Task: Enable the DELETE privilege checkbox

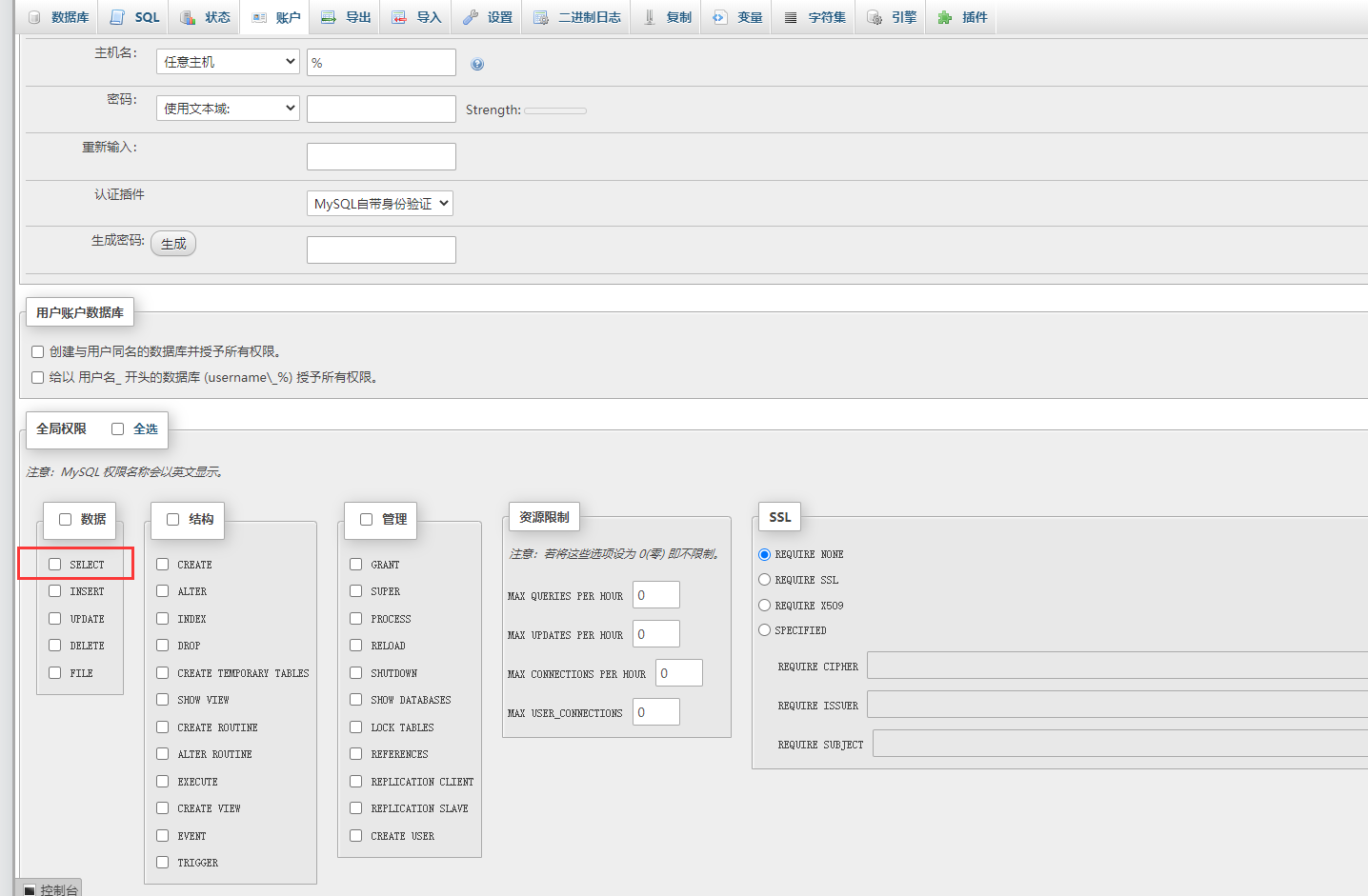Action: 55,646
